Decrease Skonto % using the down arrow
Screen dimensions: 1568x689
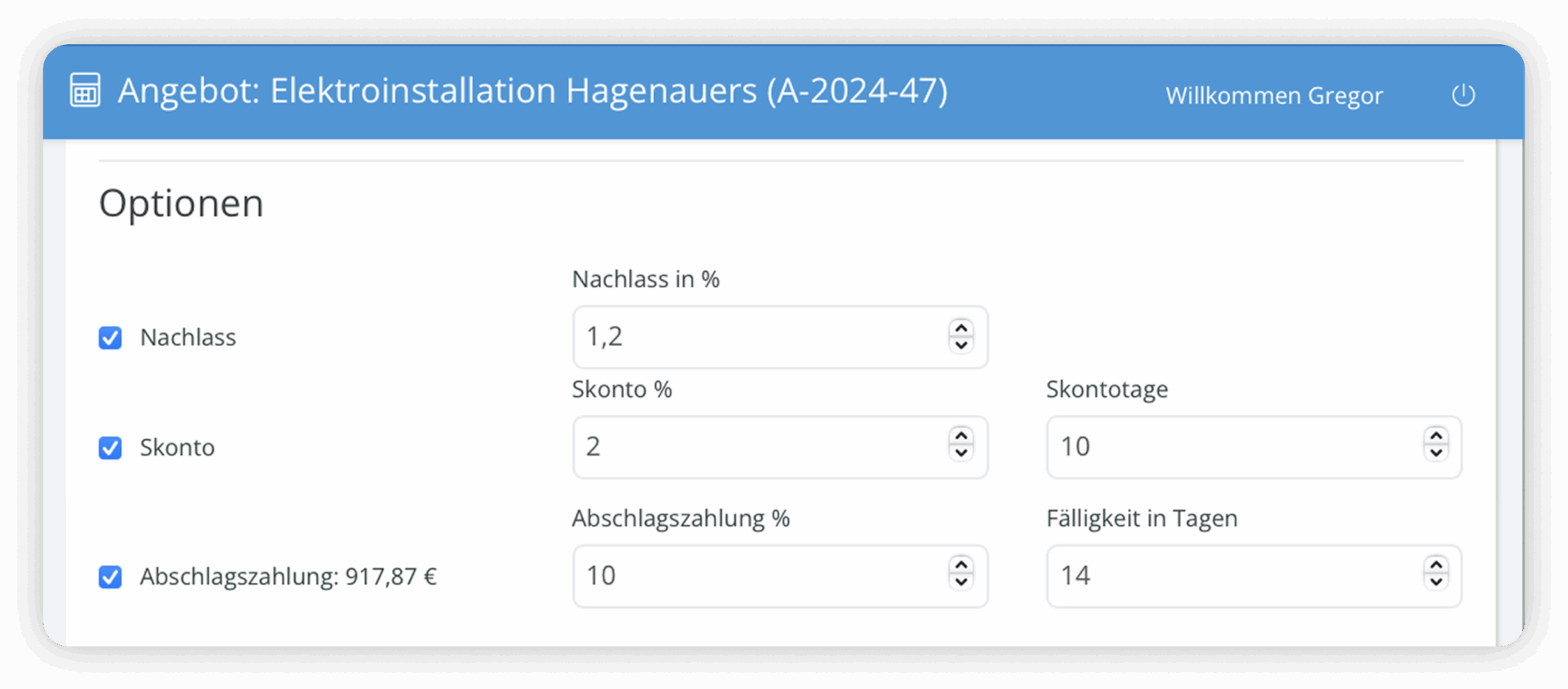[x=961, y=454]
